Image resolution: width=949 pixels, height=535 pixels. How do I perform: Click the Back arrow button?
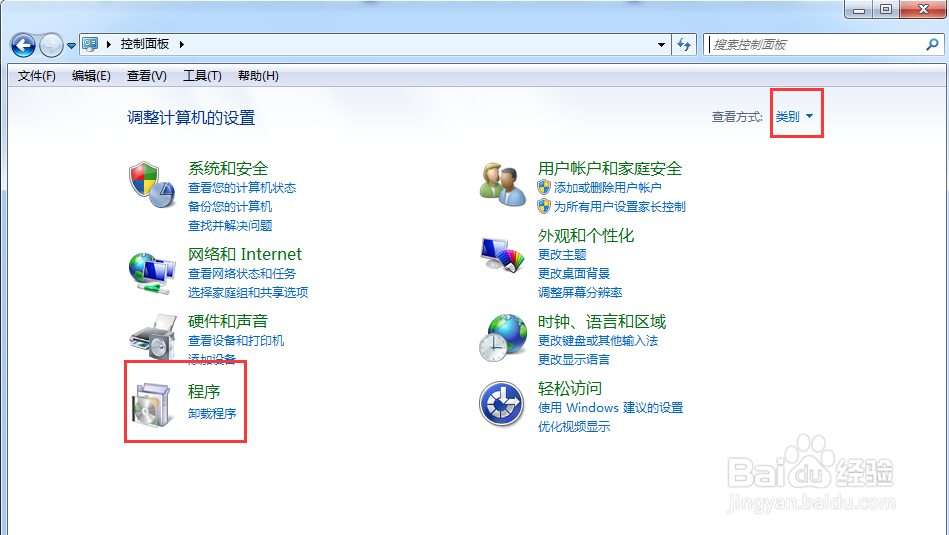(x=24, y=45)
